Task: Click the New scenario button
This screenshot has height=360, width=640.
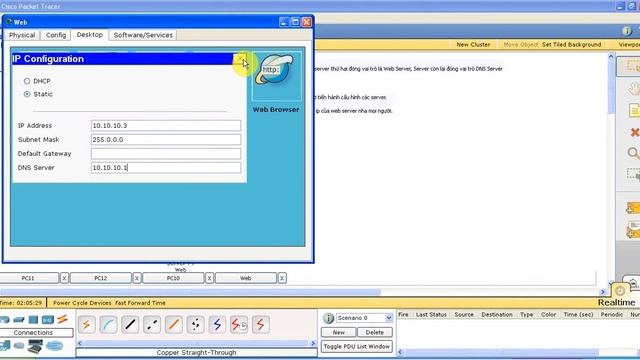Action: 338,333
